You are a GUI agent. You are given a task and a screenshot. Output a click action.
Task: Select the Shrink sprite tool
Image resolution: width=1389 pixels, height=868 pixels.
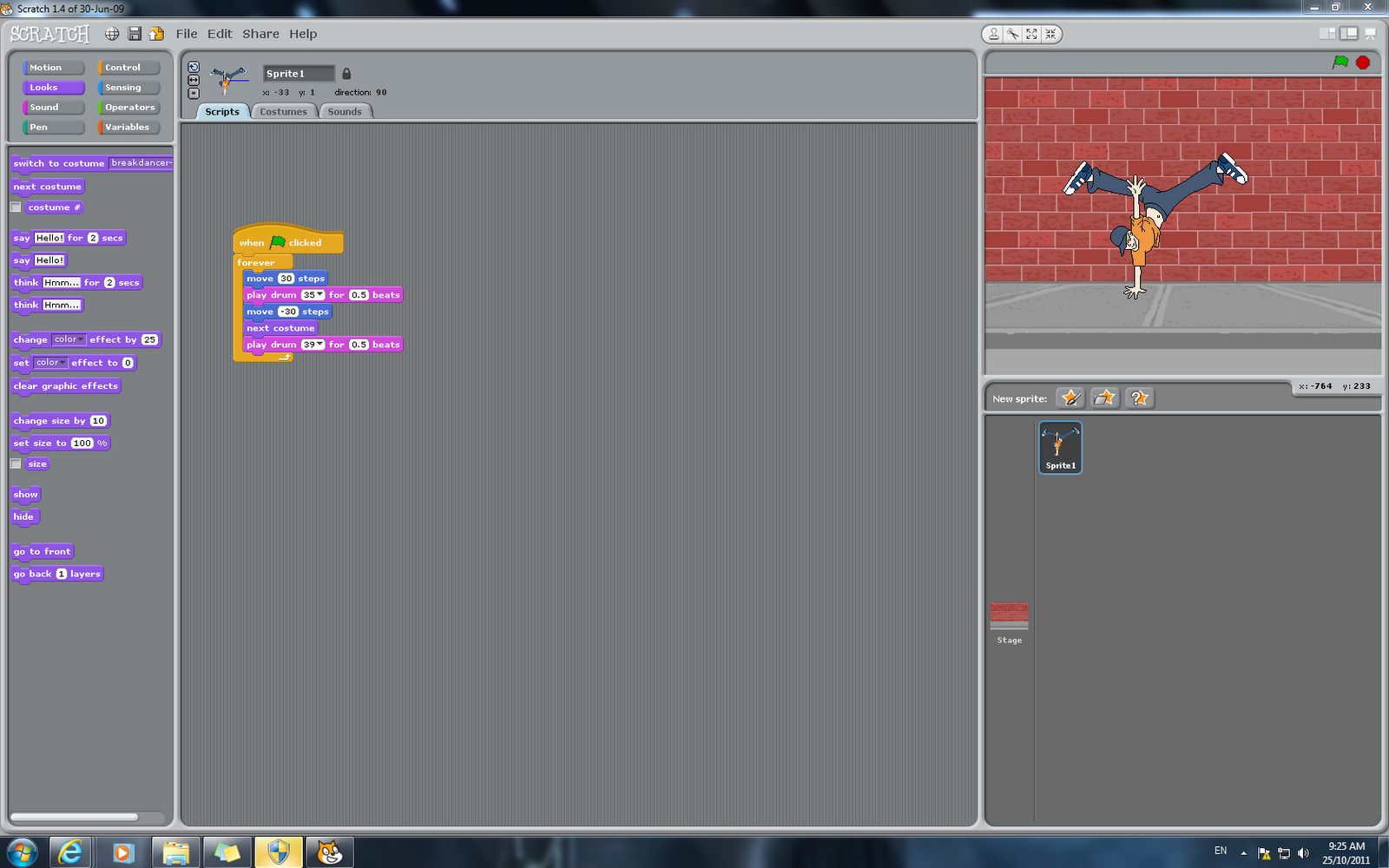(x=1050, y=34)
